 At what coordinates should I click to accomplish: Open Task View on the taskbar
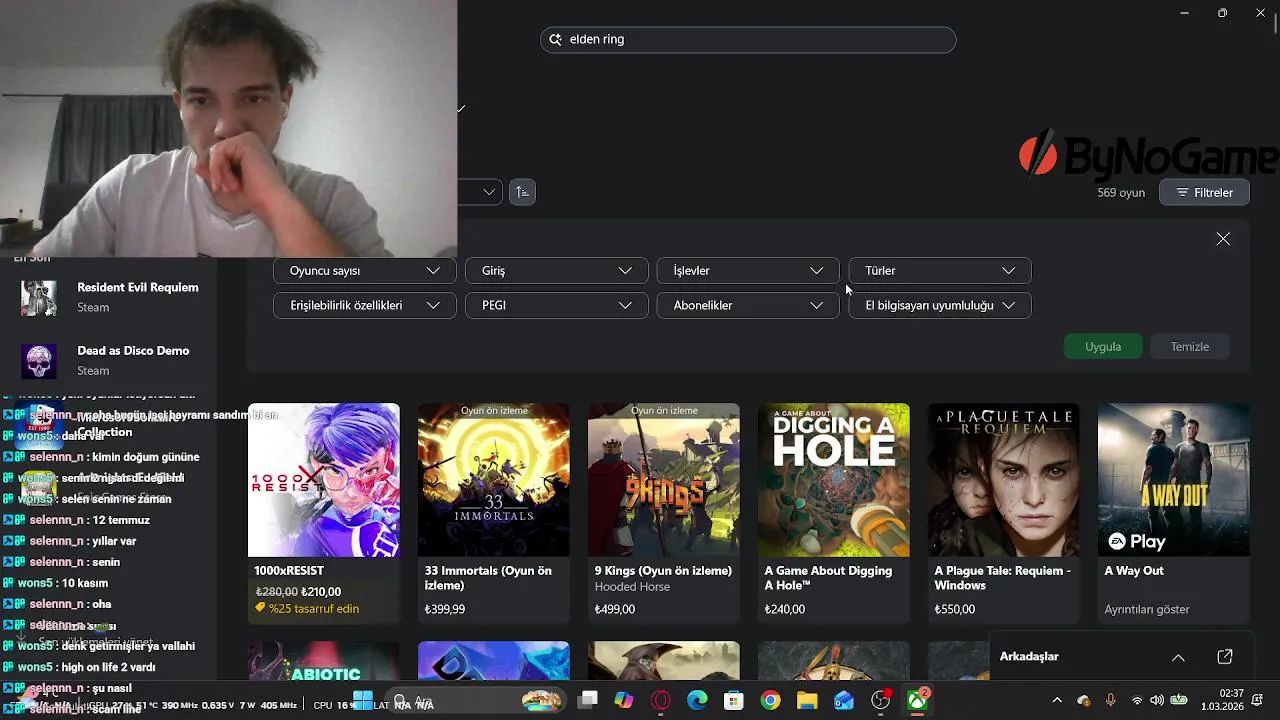tap(588, 701)
